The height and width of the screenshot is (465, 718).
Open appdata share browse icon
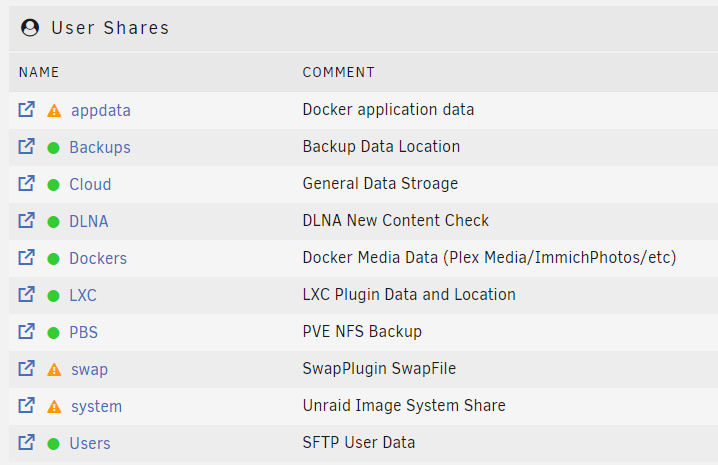click(x=27, y=109)
